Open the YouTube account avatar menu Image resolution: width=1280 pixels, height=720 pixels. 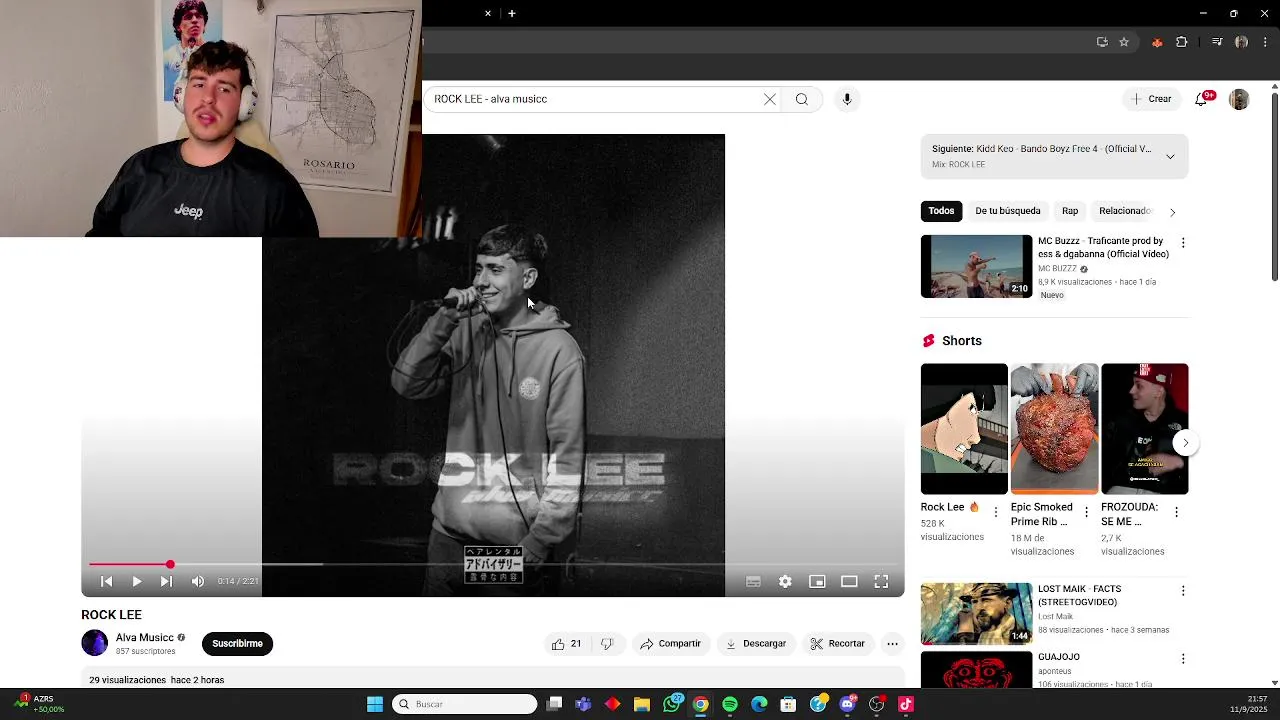point(1239,99)
